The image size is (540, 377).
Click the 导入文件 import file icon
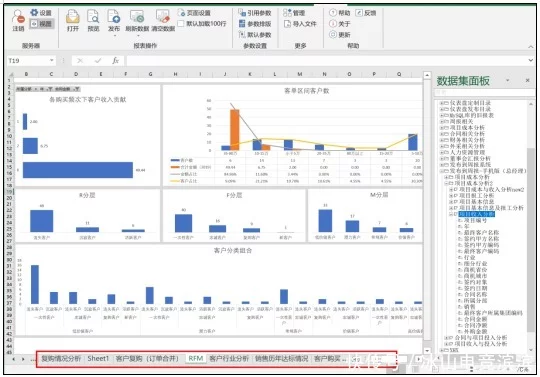tap(299, 24)
